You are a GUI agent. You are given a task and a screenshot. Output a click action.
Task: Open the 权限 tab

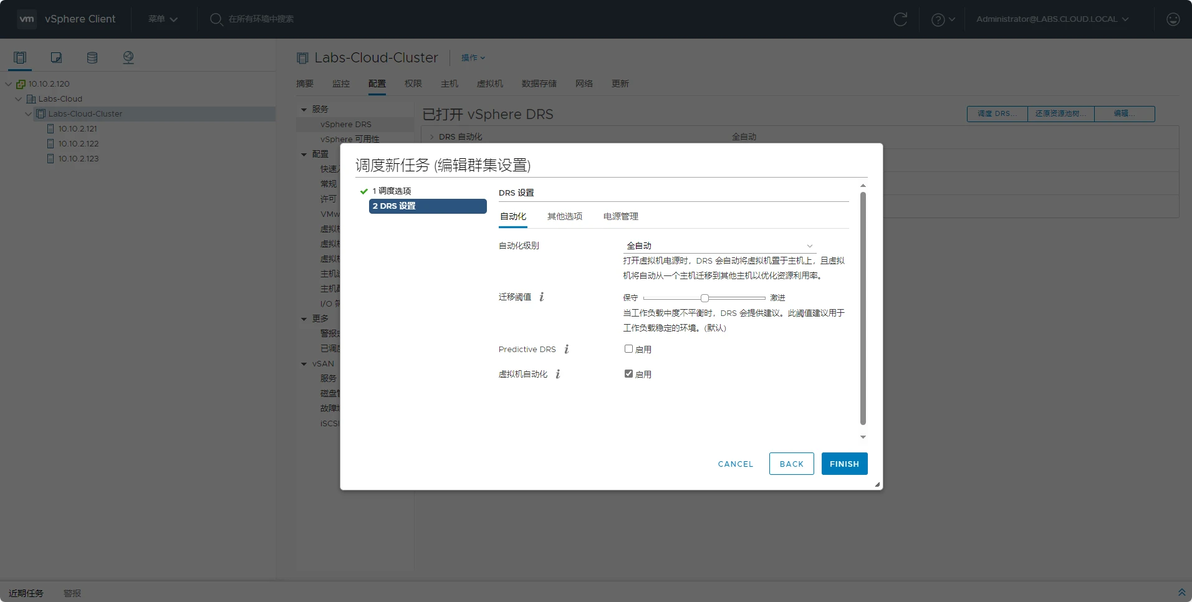tap(413, 84)
